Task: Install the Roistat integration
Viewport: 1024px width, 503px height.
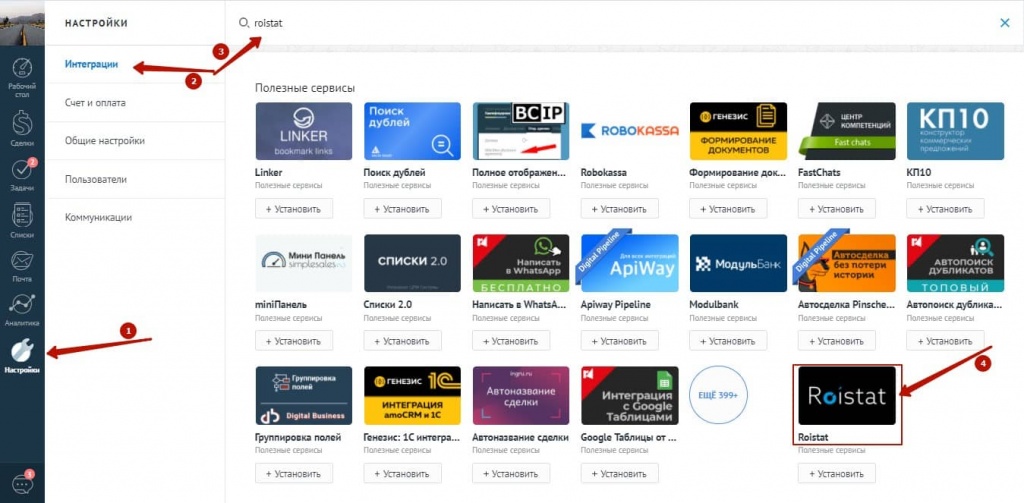Action: 837,474
